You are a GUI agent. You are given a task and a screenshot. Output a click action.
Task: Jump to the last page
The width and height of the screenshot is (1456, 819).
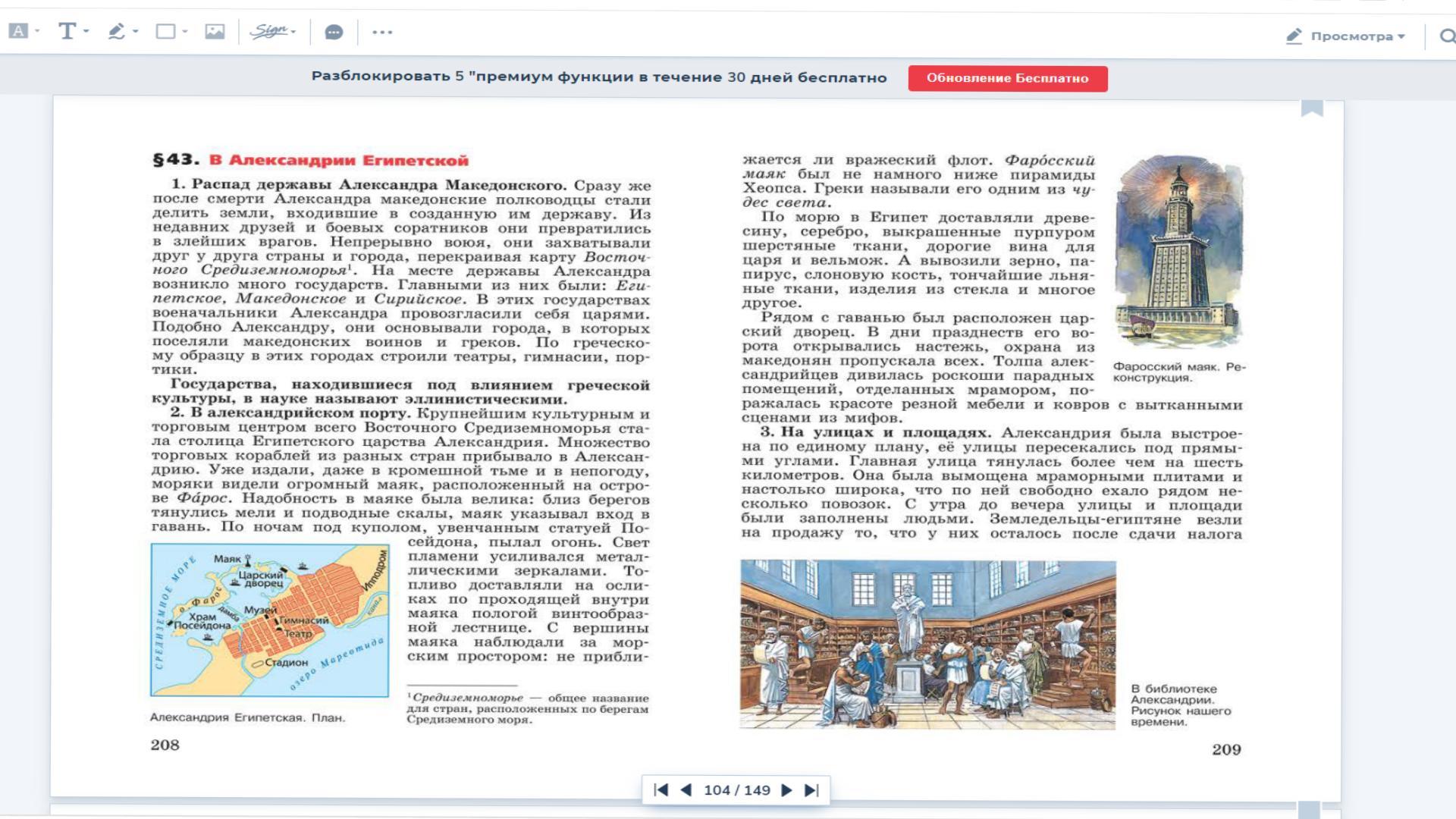pyautogui.click(x=811, y=790)
